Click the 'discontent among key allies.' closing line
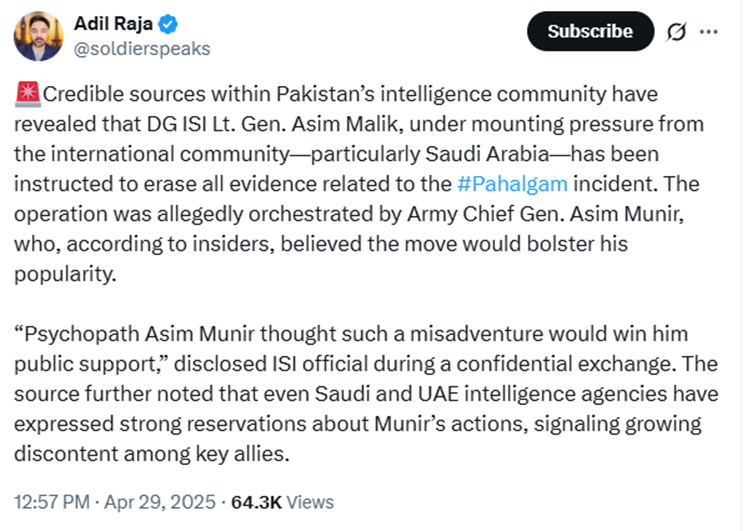The width and height of the screenshot is (747, 531). (x=152, y=454)
